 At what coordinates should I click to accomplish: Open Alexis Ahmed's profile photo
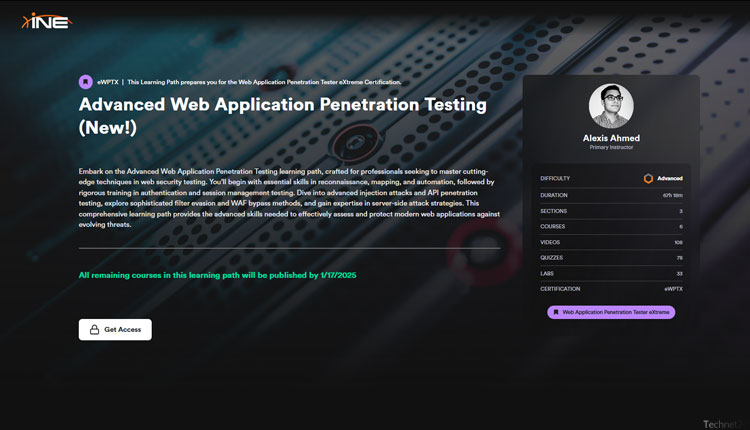tap(611, 106)
